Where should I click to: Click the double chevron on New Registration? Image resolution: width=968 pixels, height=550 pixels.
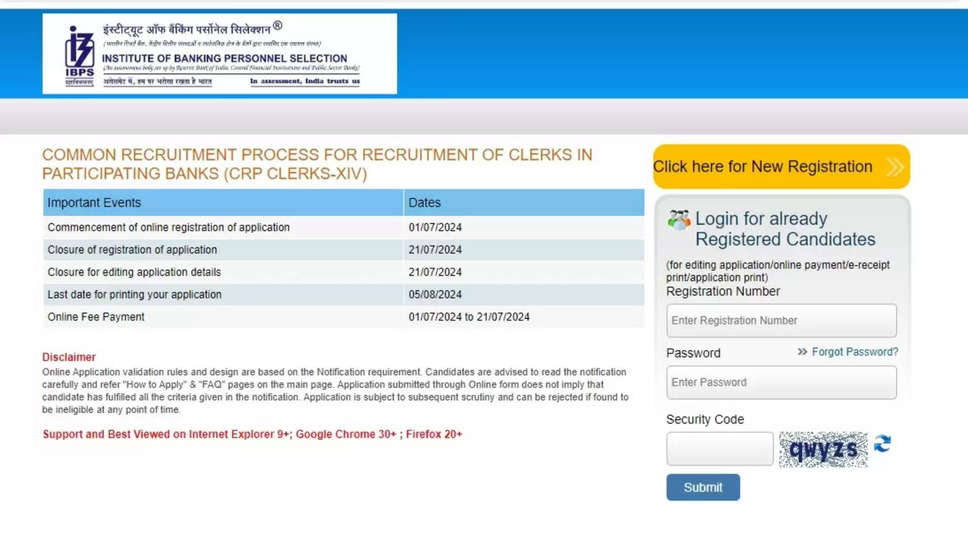point(894,167)
